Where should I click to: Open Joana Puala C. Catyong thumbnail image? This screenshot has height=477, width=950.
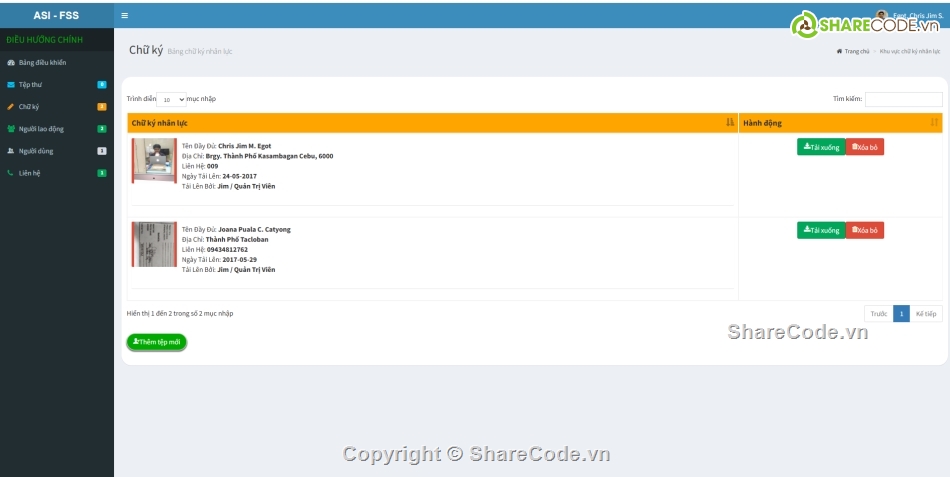click(x=154, y=244)
